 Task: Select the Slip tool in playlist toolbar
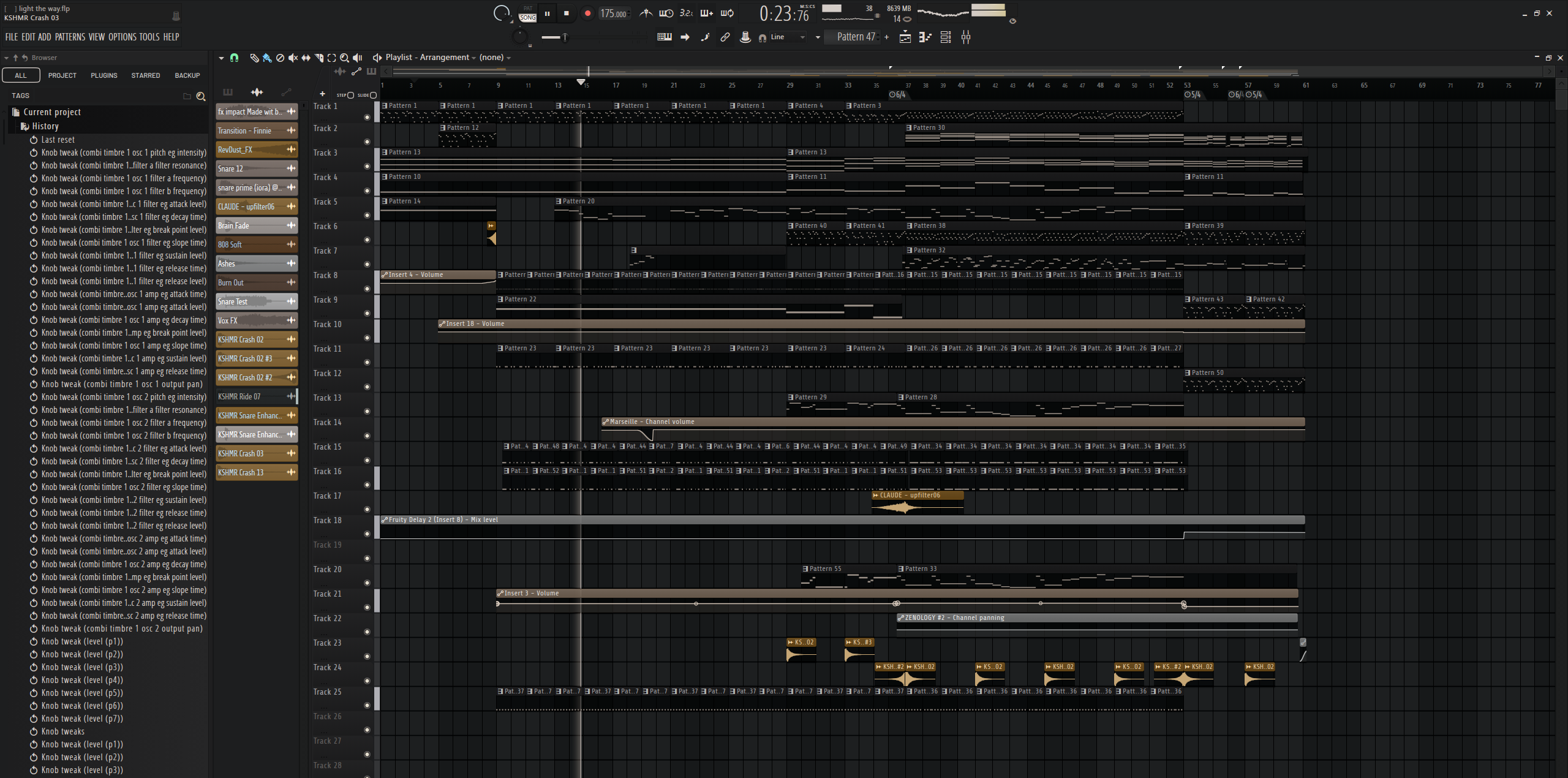tap(306, 58)
